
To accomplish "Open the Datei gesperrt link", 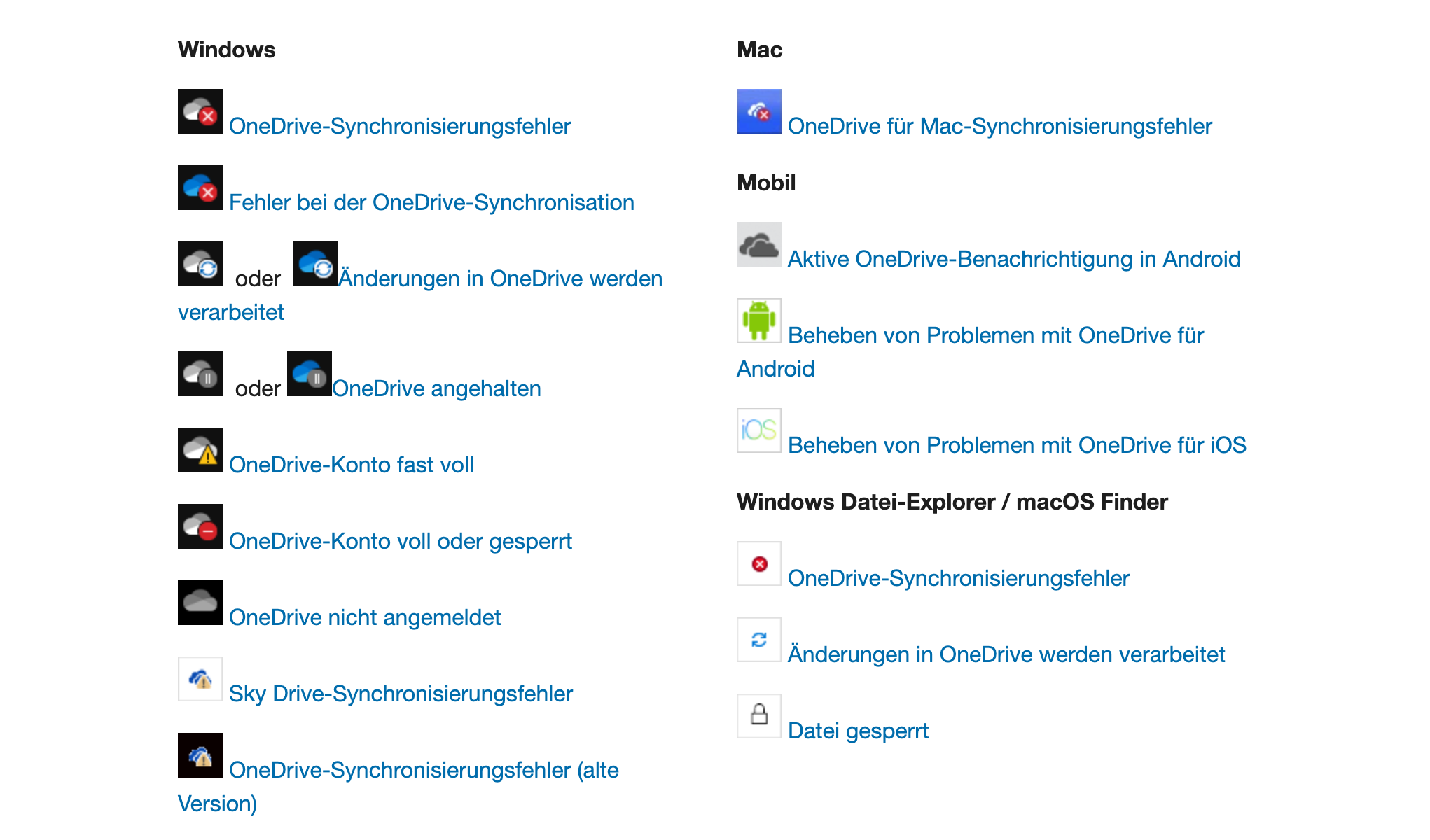I will (x=859, y=731).
